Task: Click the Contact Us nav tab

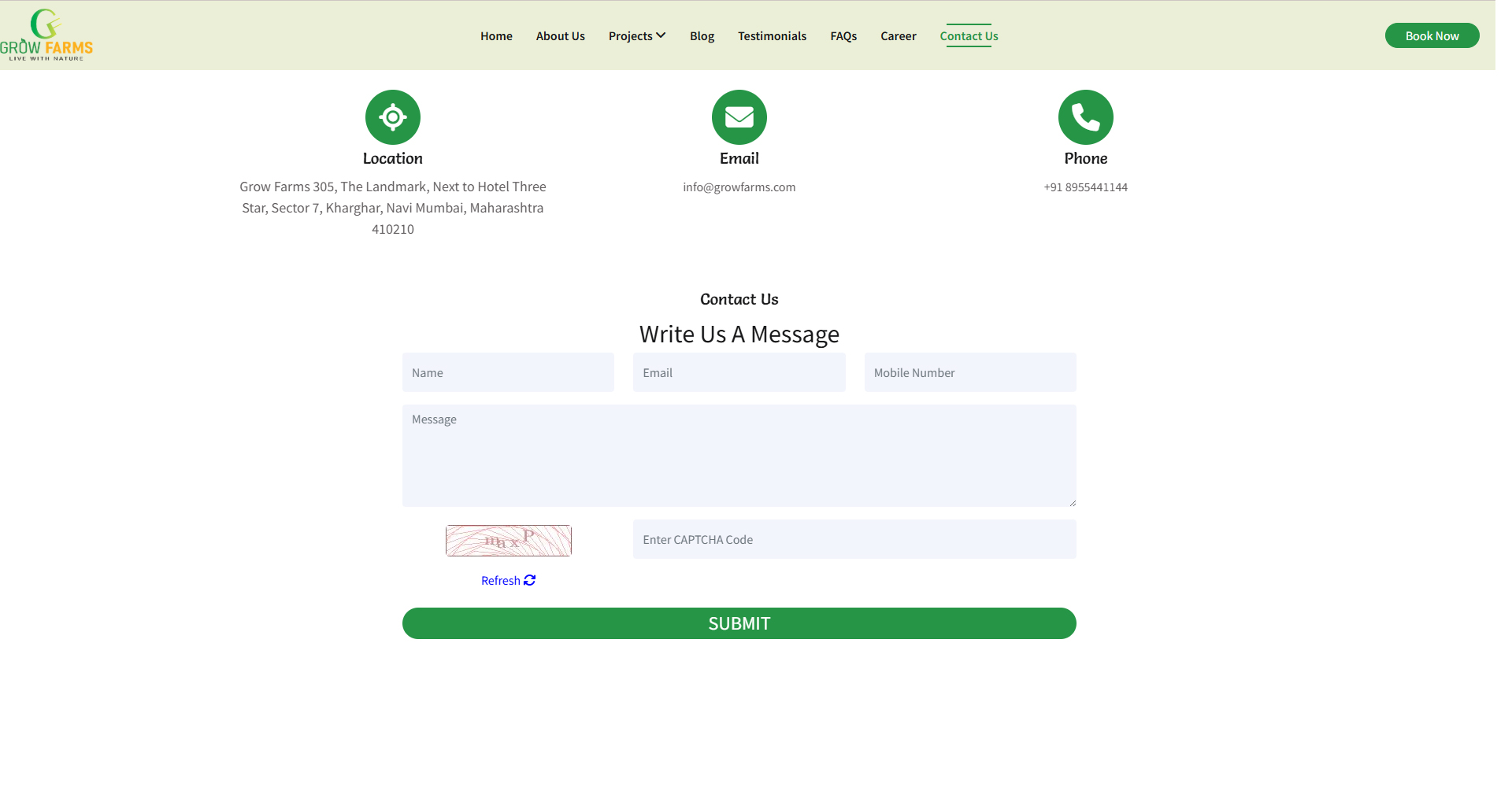Action: 969,36
